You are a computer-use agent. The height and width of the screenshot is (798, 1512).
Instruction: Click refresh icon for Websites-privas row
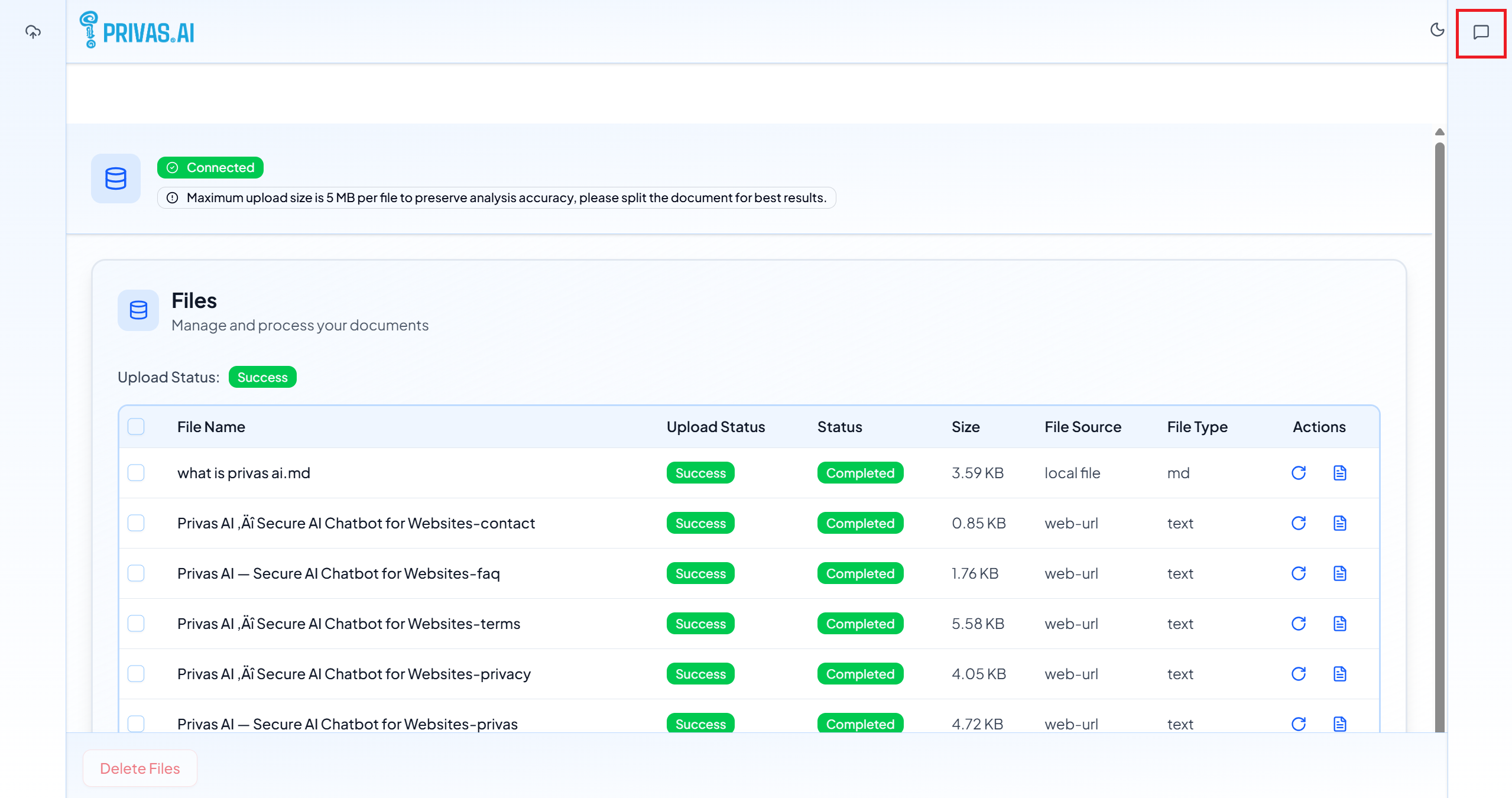point(1299,724)
